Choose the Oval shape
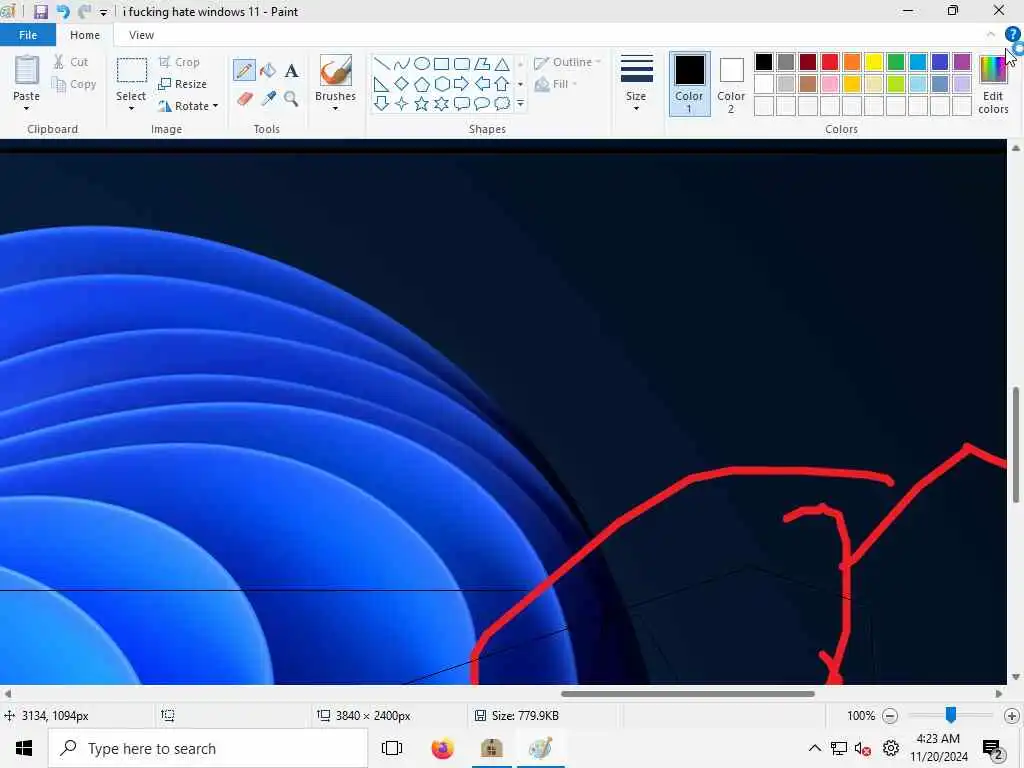This screenshot has width=1024, height=768. click(x=422, y=63)
